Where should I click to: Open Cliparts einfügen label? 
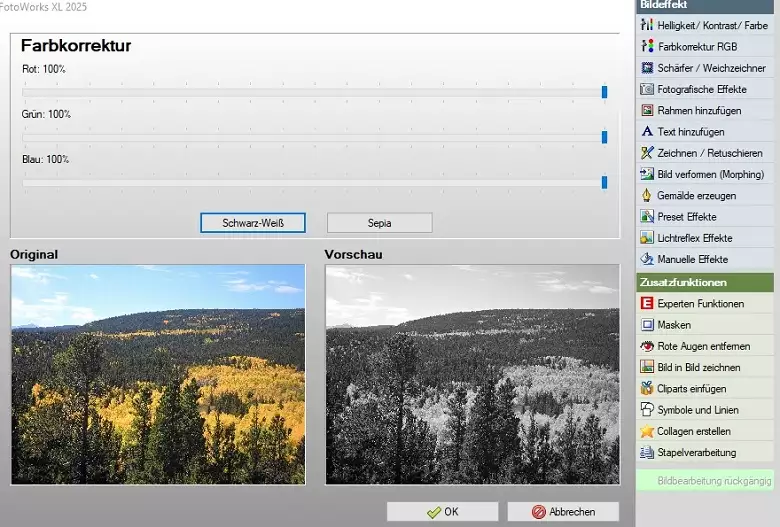coord(691,389)
